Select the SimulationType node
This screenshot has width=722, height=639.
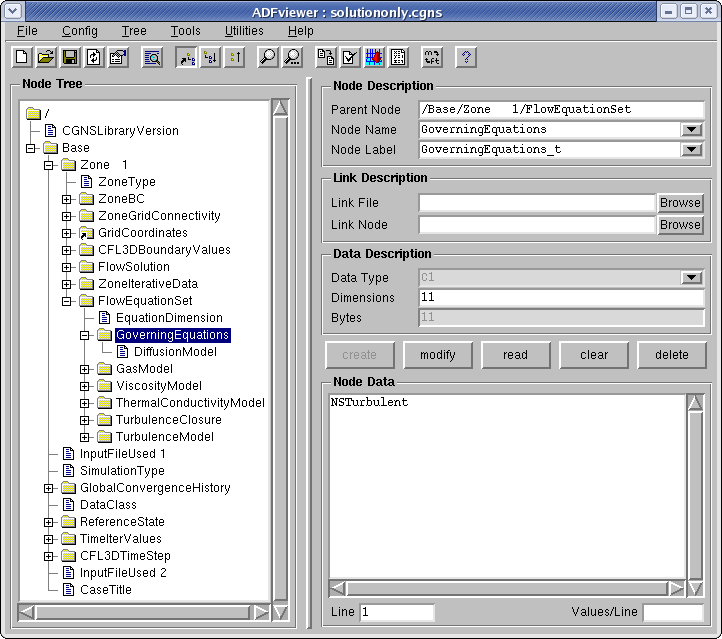[122, 471]
